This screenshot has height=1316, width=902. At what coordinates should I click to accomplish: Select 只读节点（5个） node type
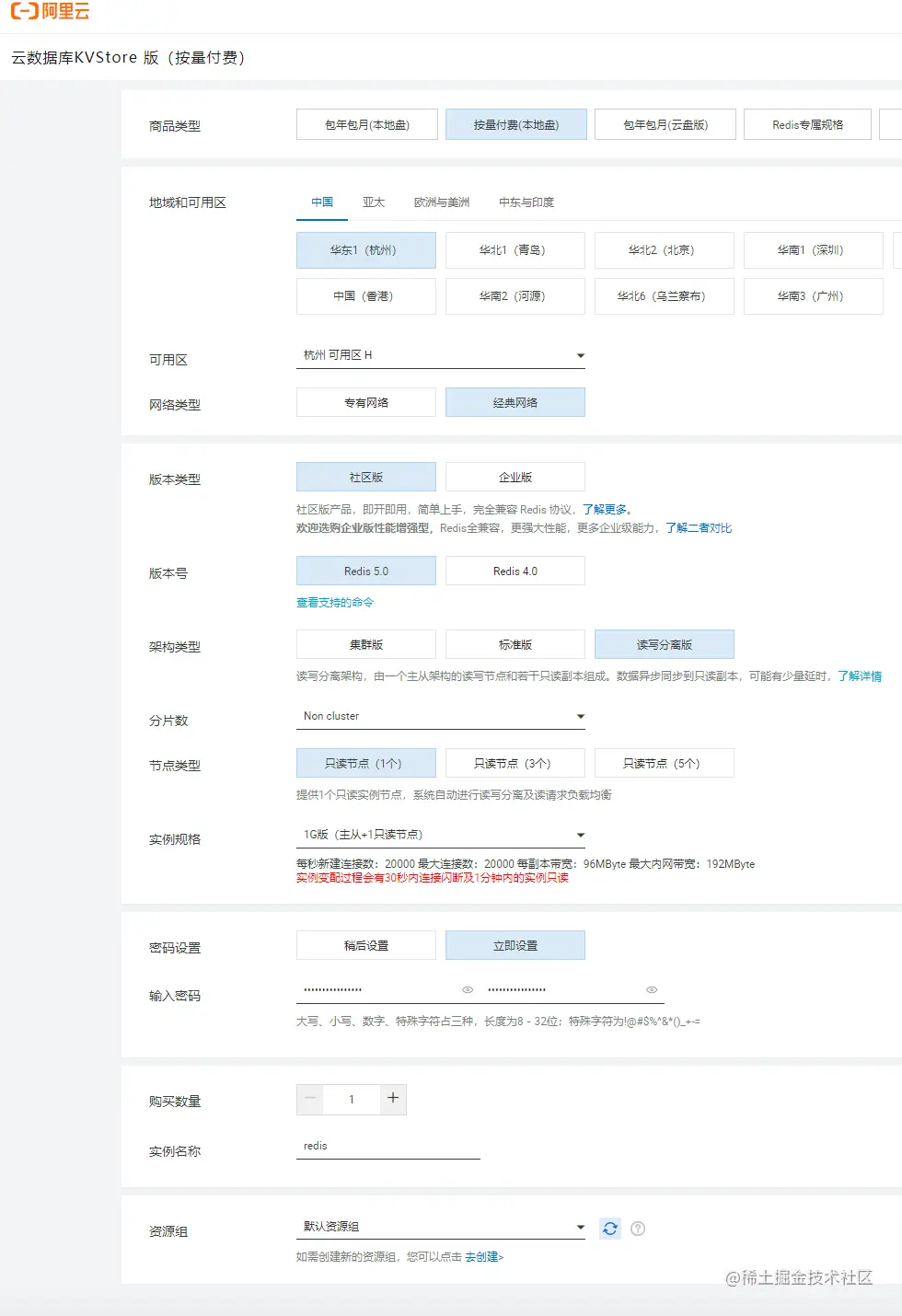[x=665, y=763]
